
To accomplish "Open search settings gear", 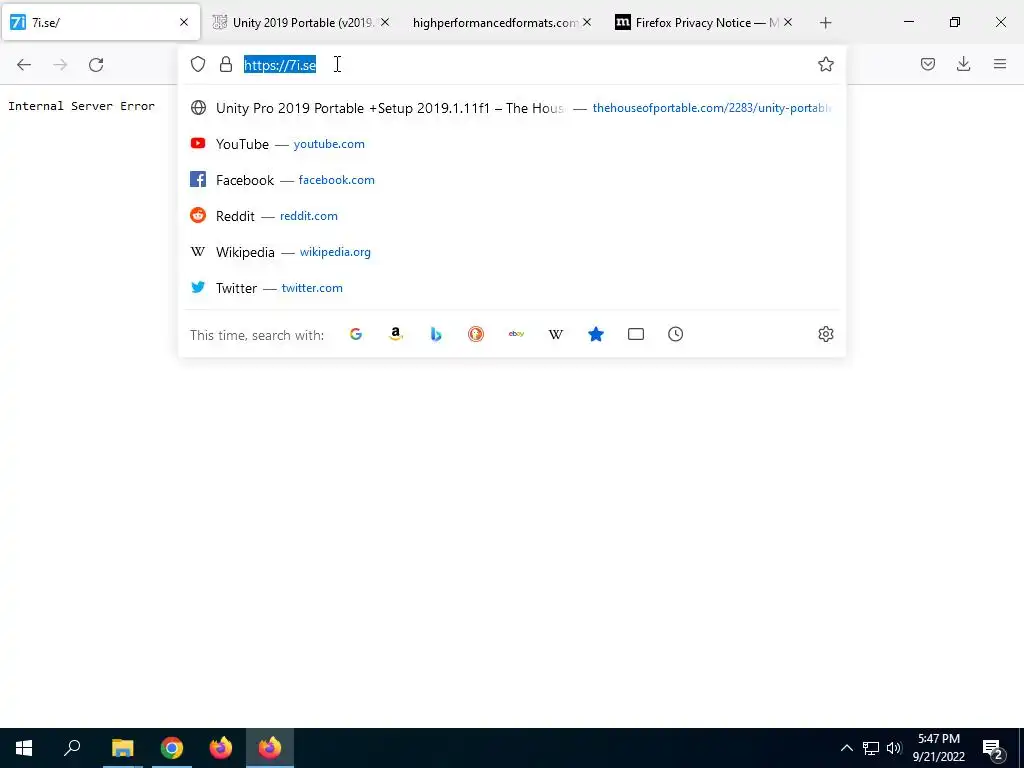I will (x=825, y=334).
